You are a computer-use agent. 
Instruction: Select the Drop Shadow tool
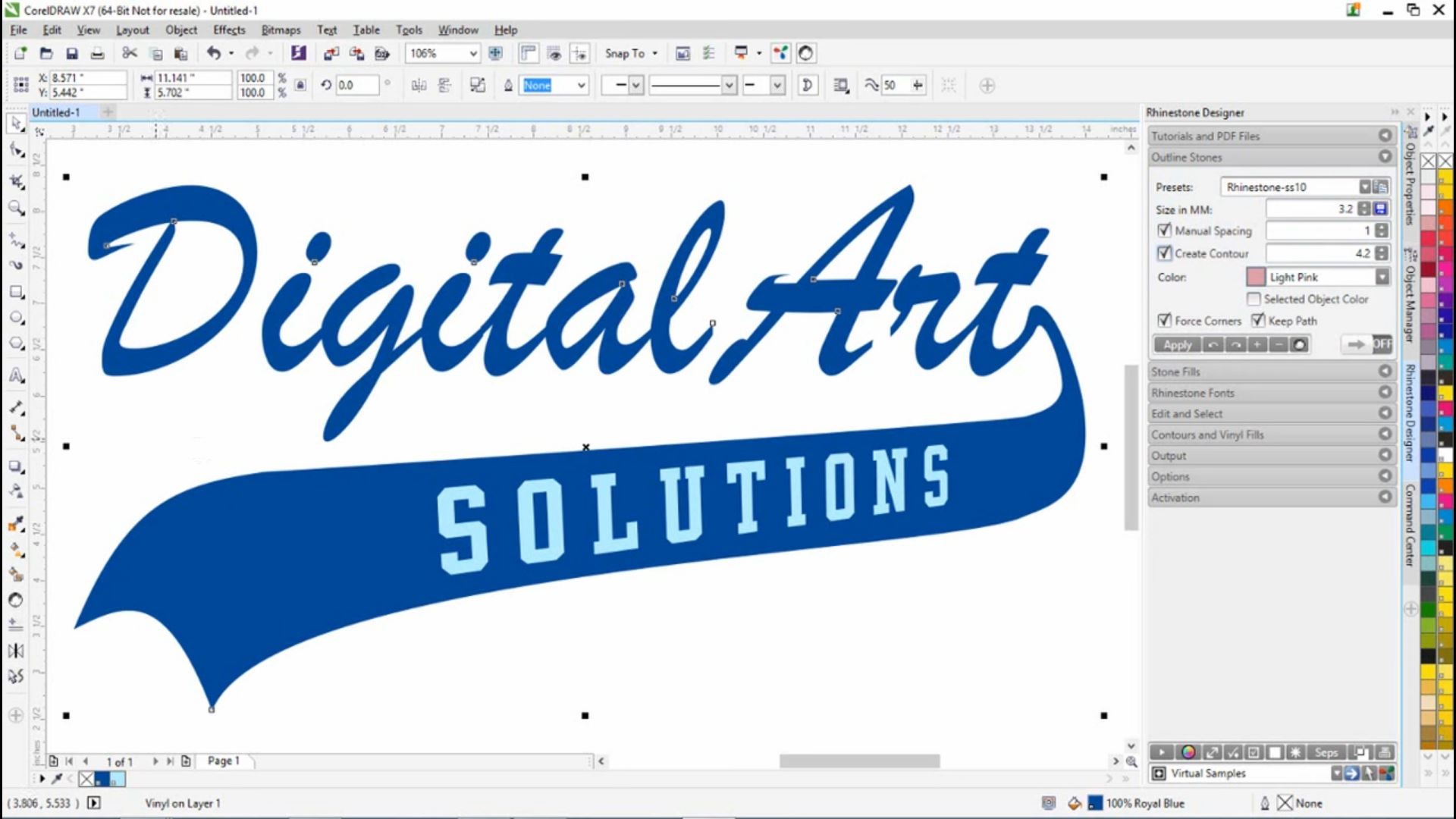(x=16, y=466)
